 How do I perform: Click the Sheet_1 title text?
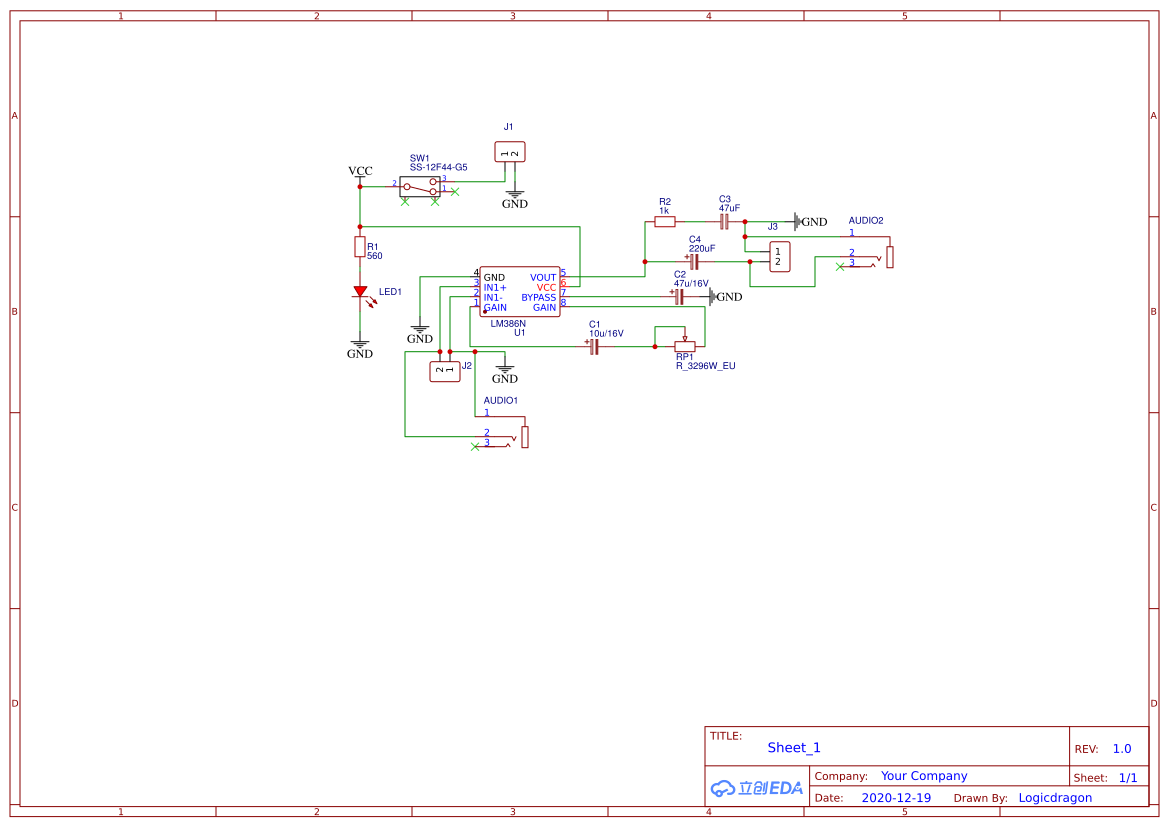794,747
